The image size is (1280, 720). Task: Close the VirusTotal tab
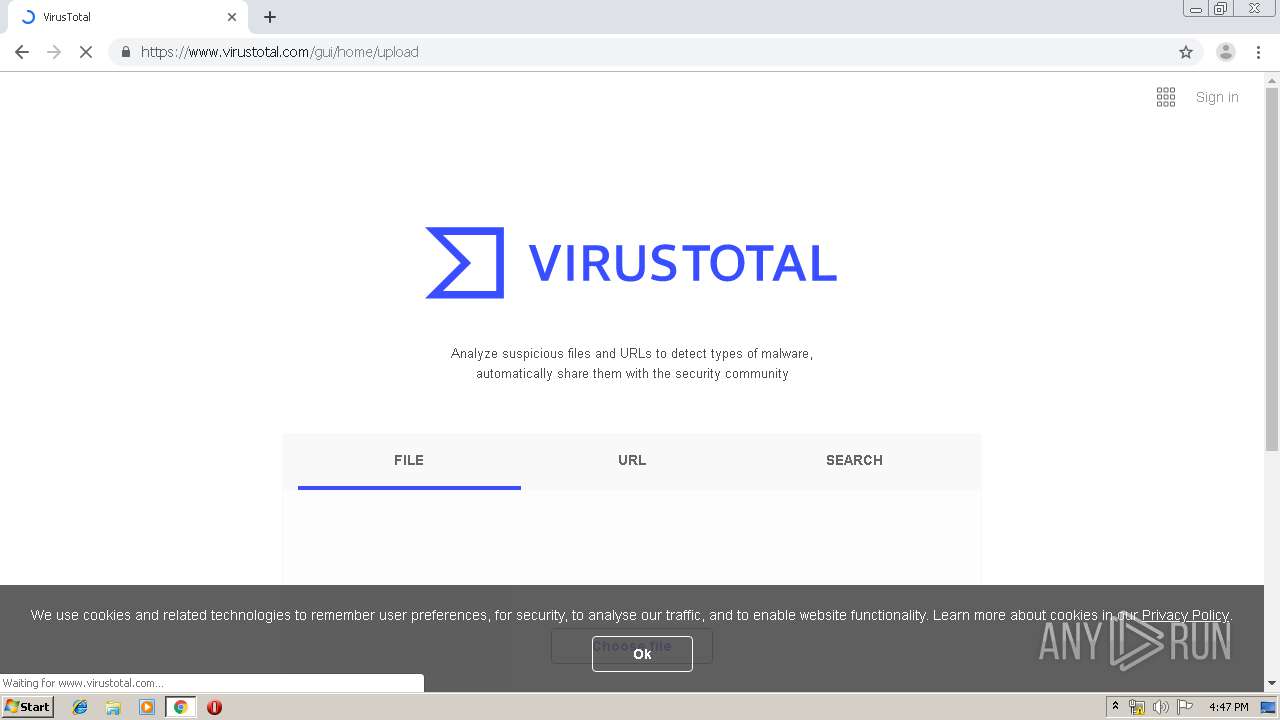[232, 17]
